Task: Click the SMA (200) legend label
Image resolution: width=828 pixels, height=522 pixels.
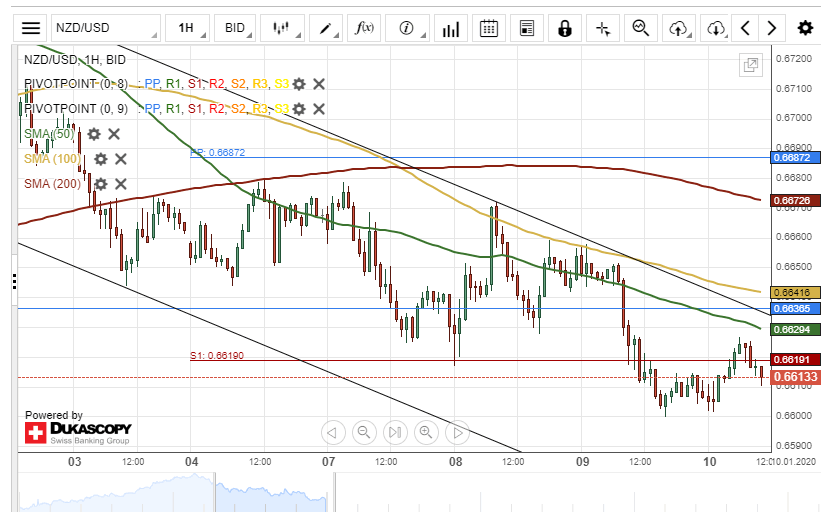Action: (x=52, y=184)
